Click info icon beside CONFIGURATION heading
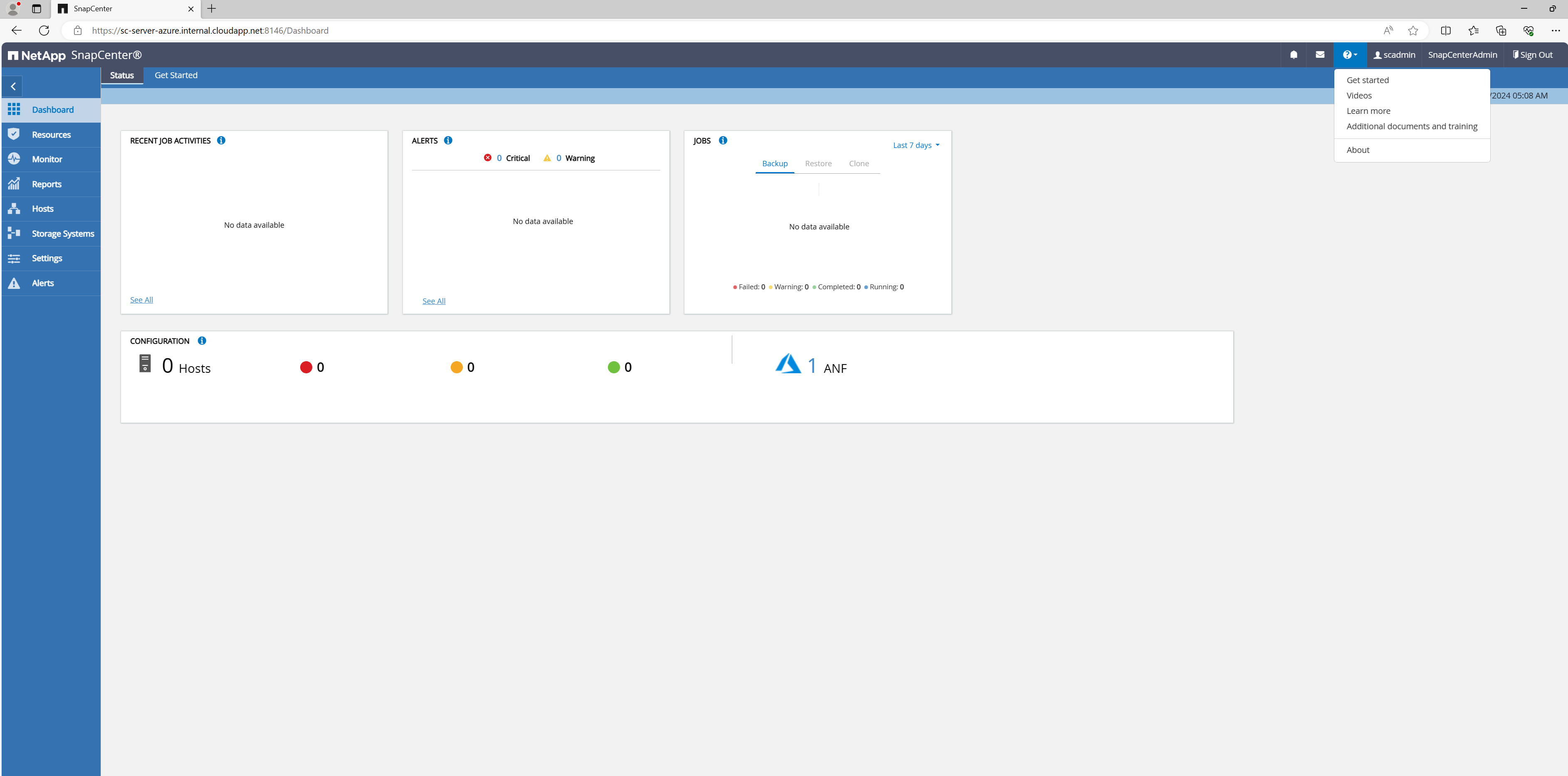Viewport: 1568px width, 776px height. pos(202,341)
